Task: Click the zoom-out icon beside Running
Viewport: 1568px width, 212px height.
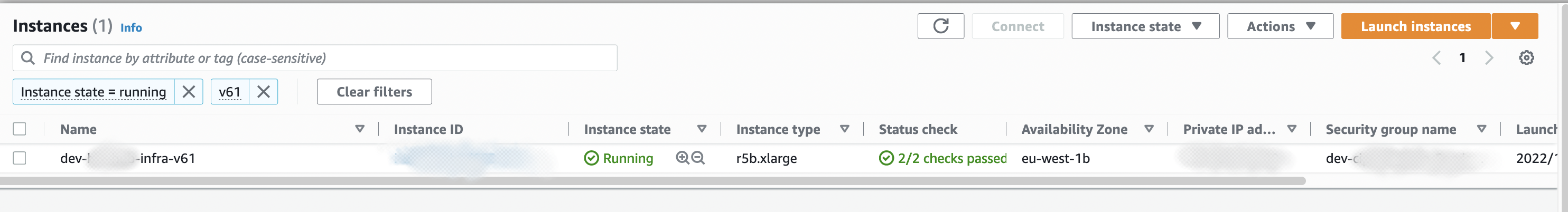Action: pyautogui.click(x=698, y=158)
